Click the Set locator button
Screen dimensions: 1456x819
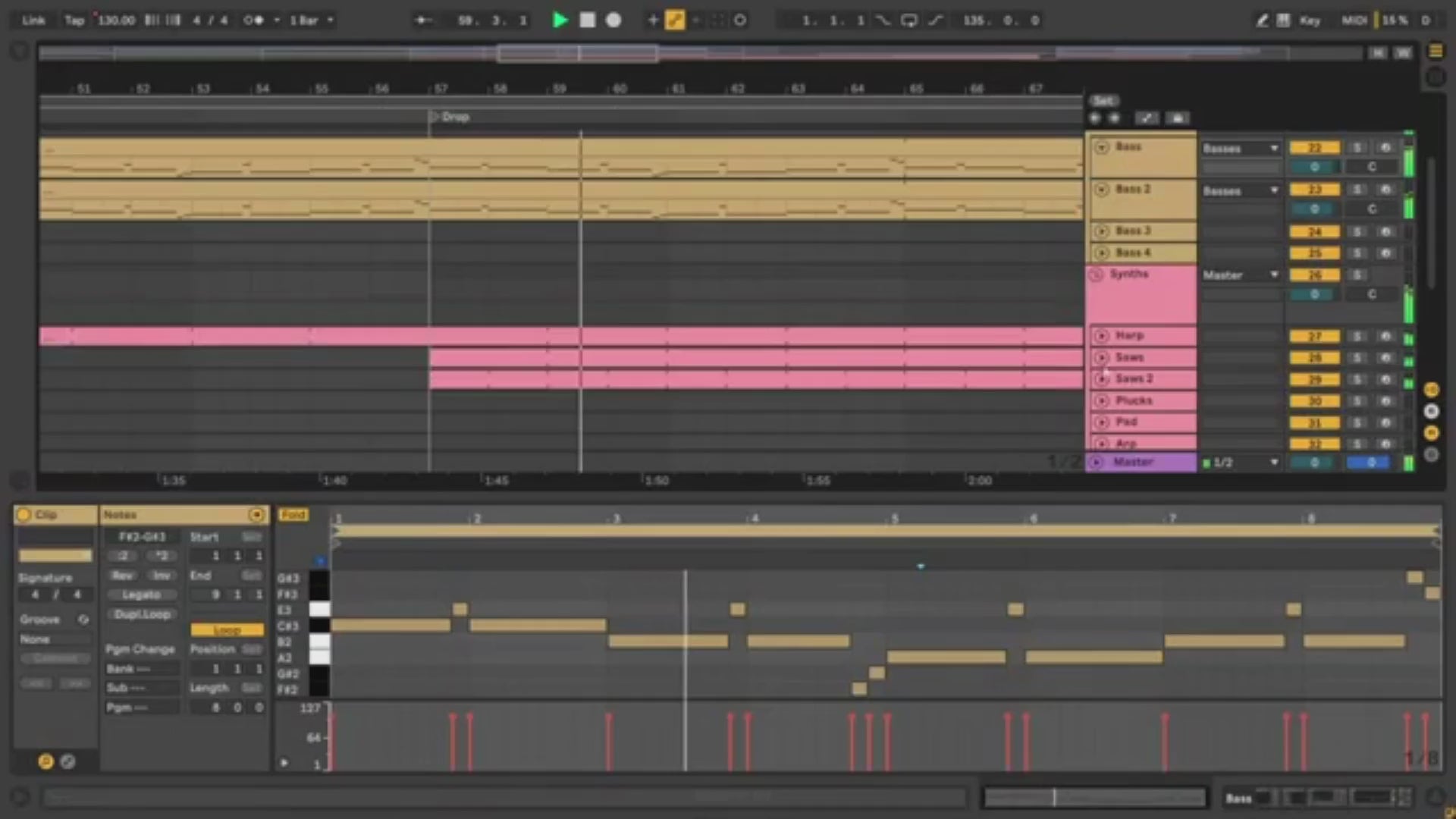(1103, 101)
